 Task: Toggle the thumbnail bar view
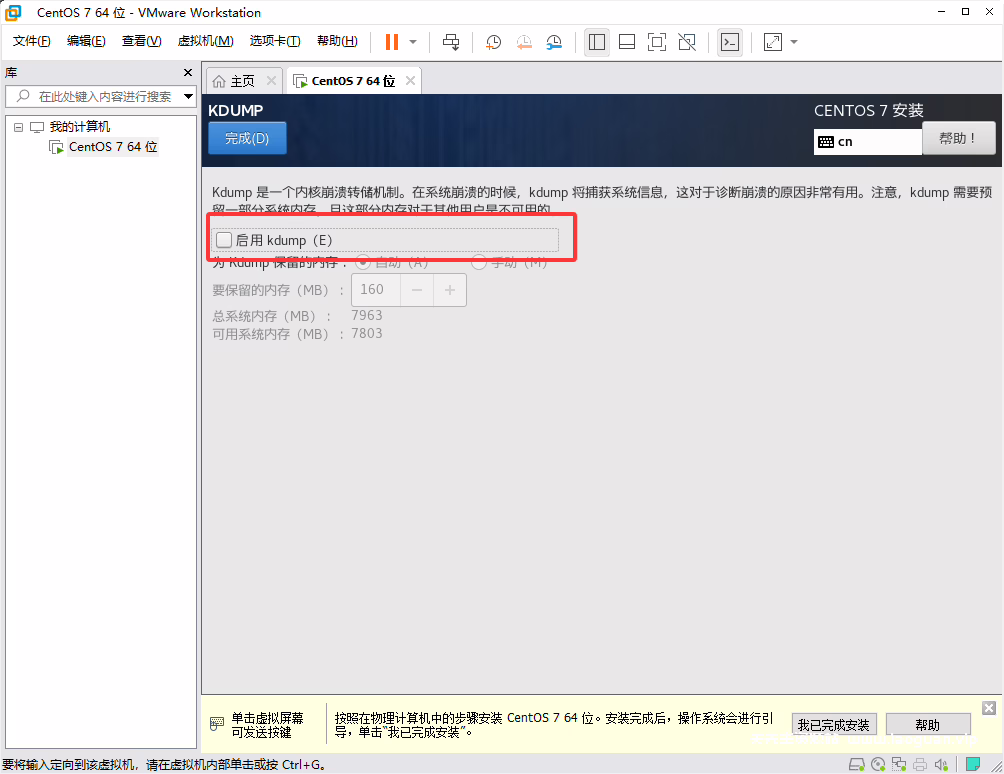(627, 42)
